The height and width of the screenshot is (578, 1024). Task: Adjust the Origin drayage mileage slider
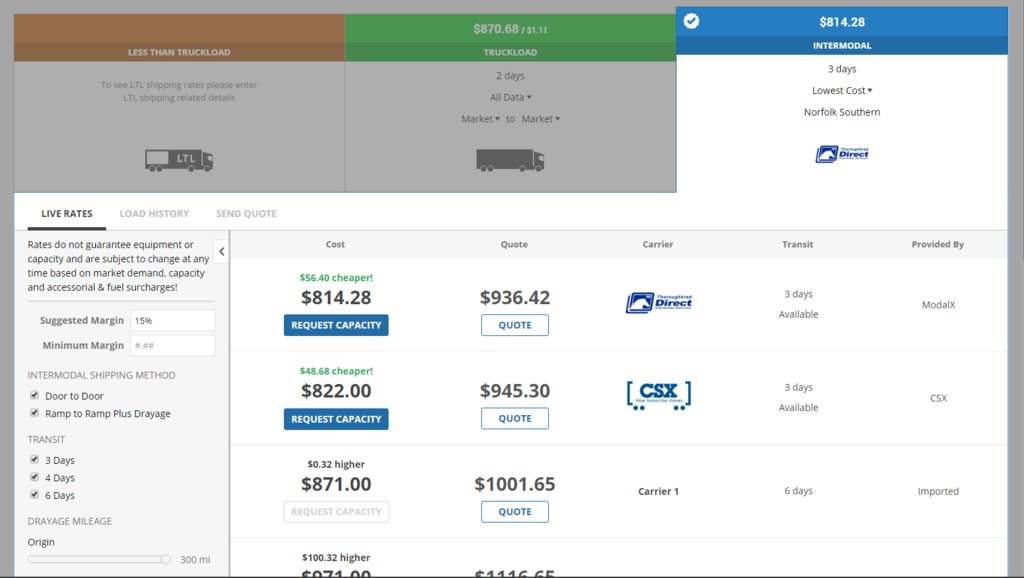pyautogui.click(x=166, y=560)
